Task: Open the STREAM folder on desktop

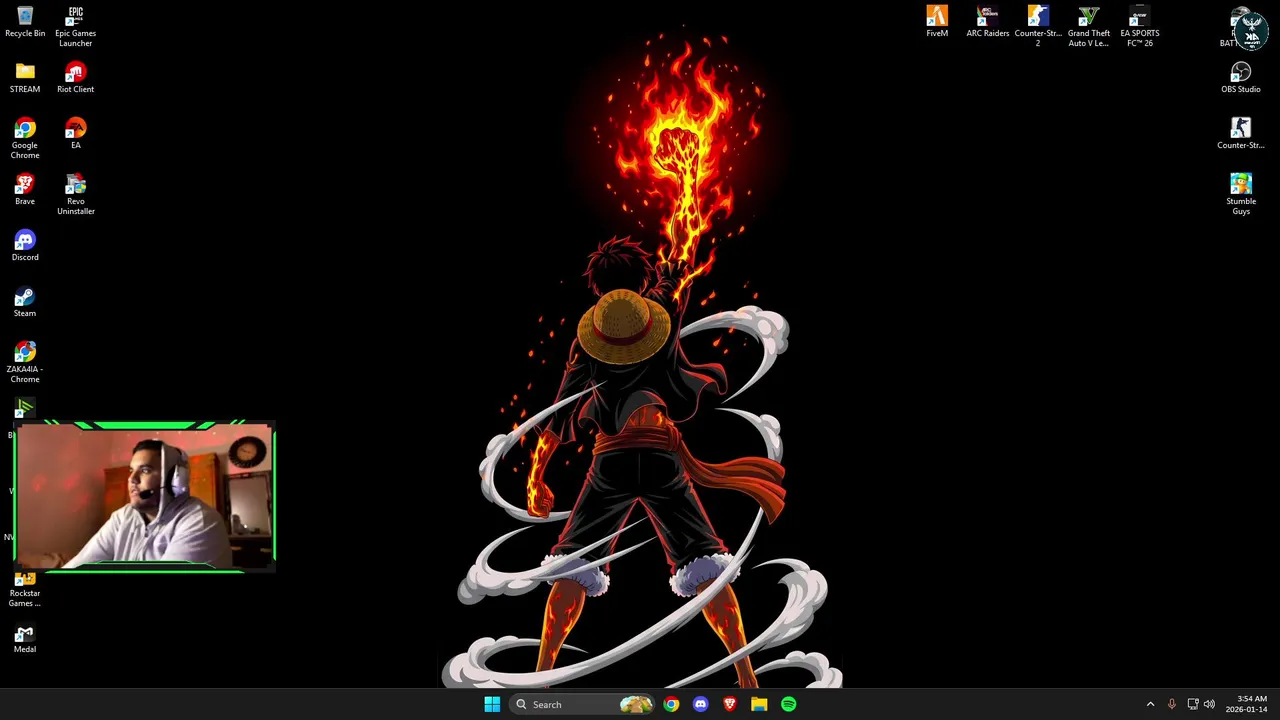Action: coord(25,78)
